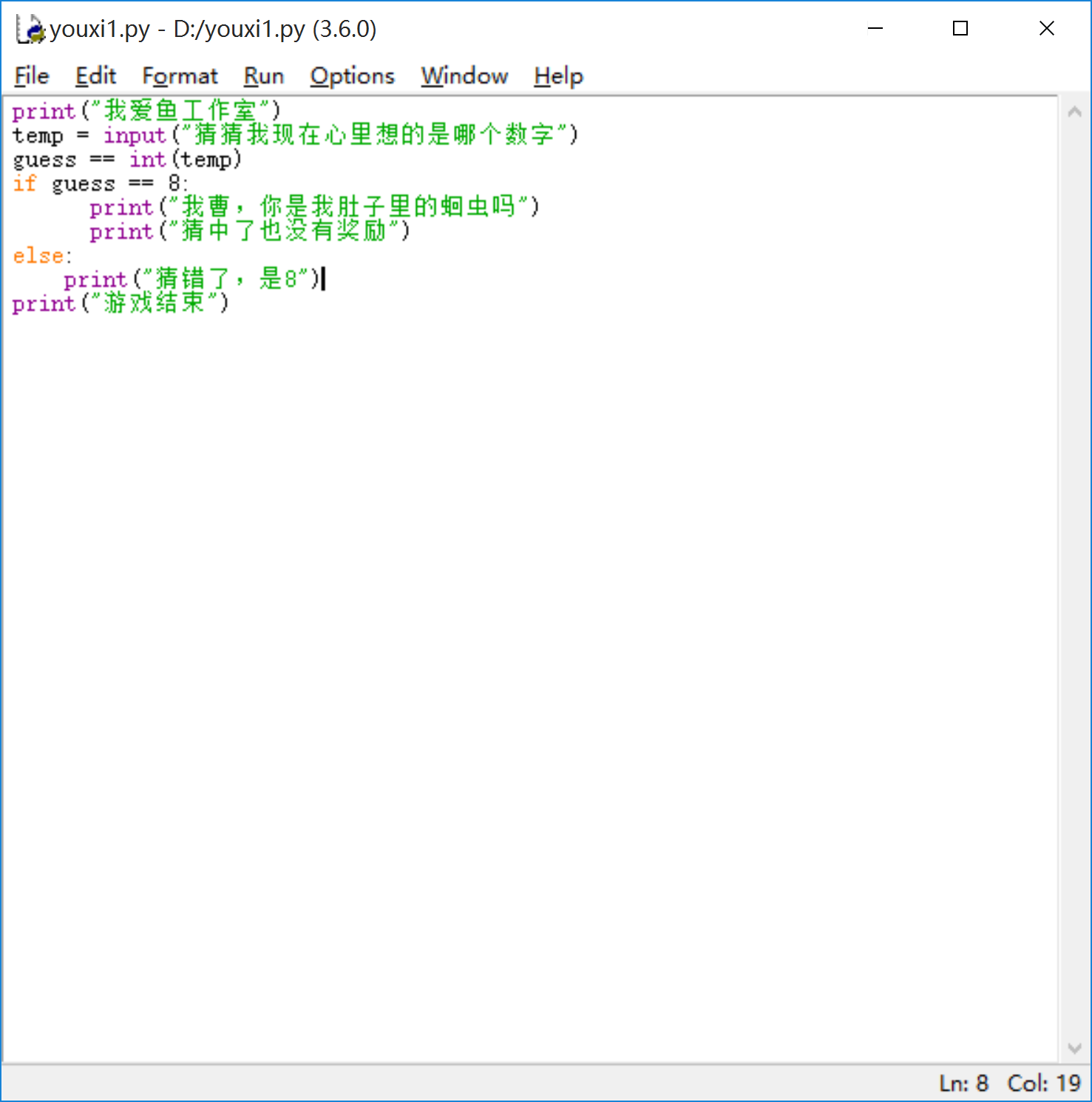The height and width of the screenshot is (1102, 1092).
Task: Click the 'Col: 19' status indicator
Action: pos(1043,1084)
